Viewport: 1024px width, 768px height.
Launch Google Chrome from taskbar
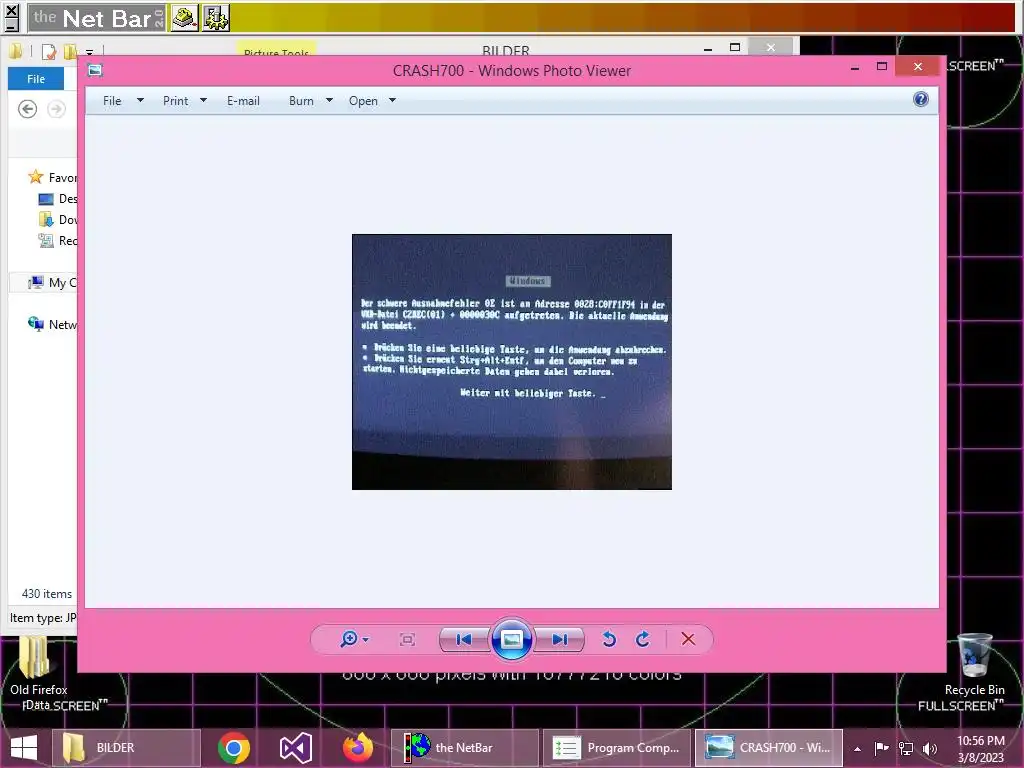(234, 748)
